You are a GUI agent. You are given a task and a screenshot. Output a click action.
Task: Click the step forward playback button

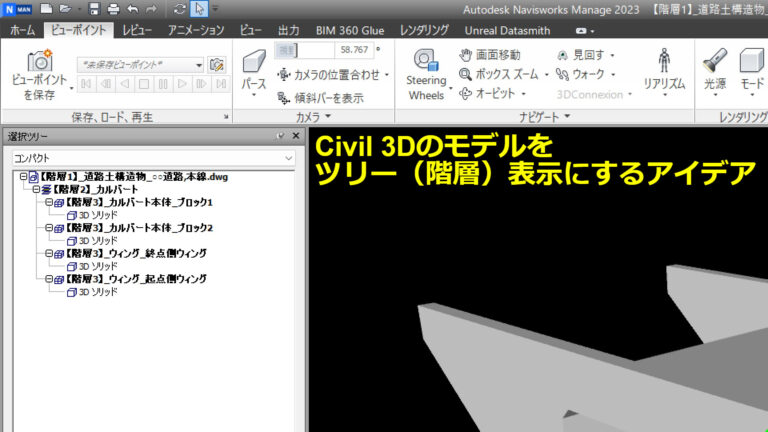click(x=201, y=84)
